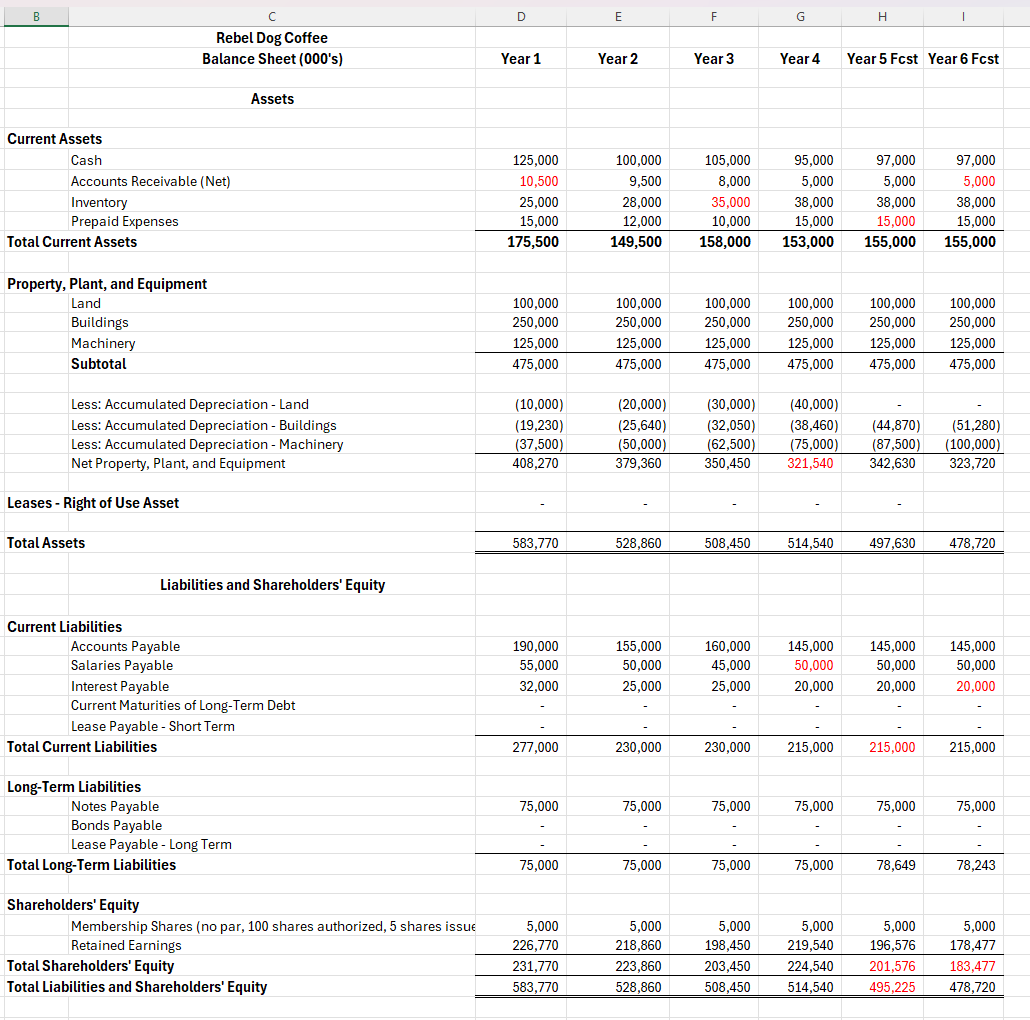This screenshot has height=1020, width=1030.
Task: Select column header G
Action: (800, 17)
